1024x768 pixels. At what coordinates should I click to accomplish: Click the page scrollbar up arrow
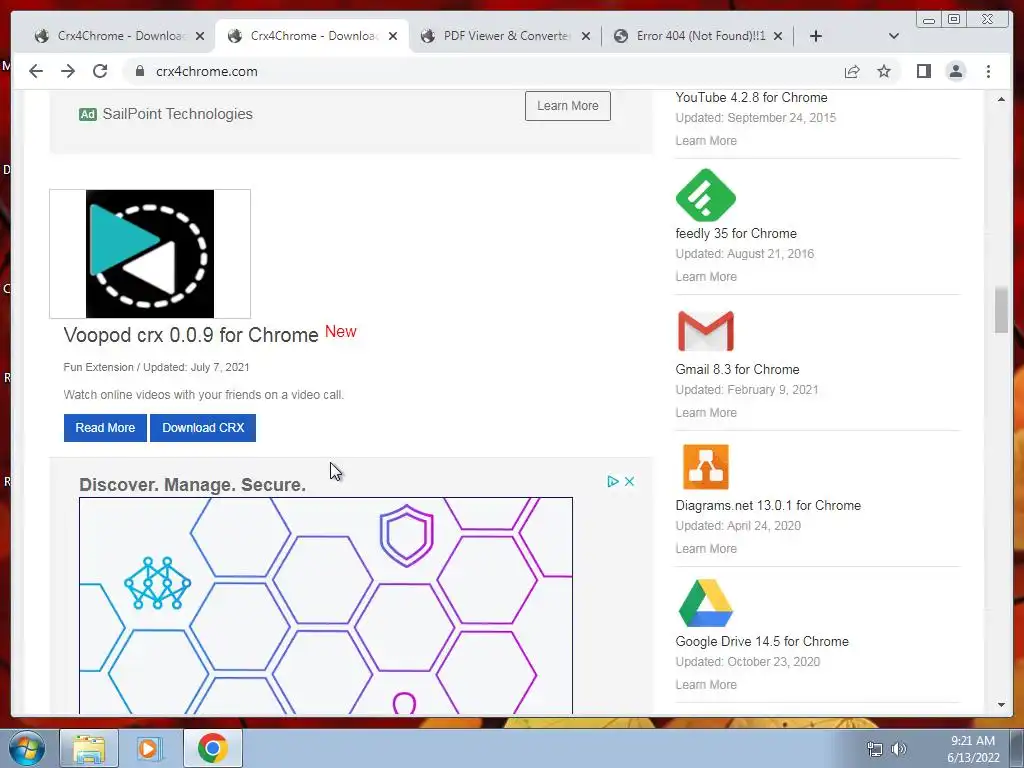[x=1001, y=99]
